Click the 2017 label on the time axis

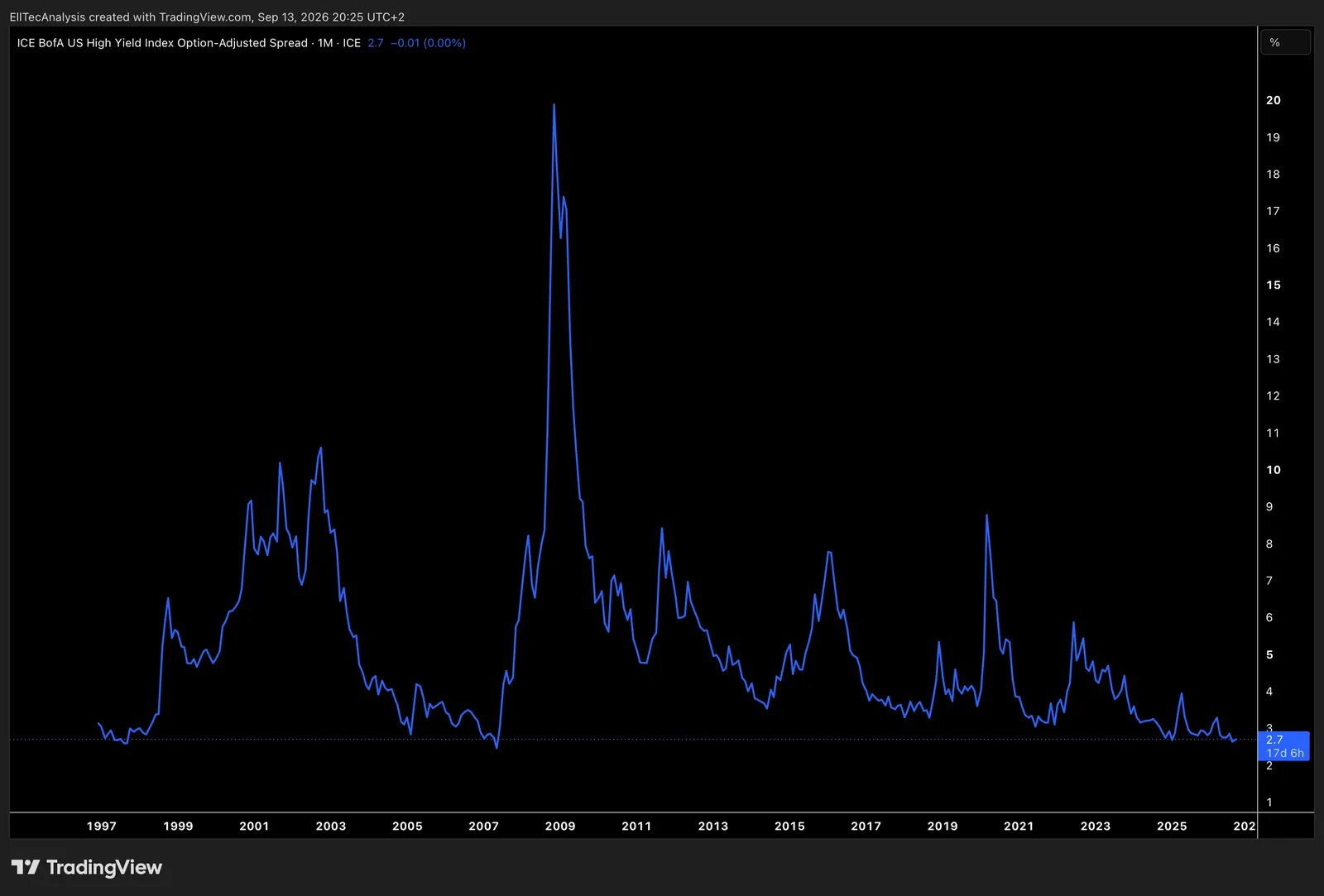tap(866, 826)
